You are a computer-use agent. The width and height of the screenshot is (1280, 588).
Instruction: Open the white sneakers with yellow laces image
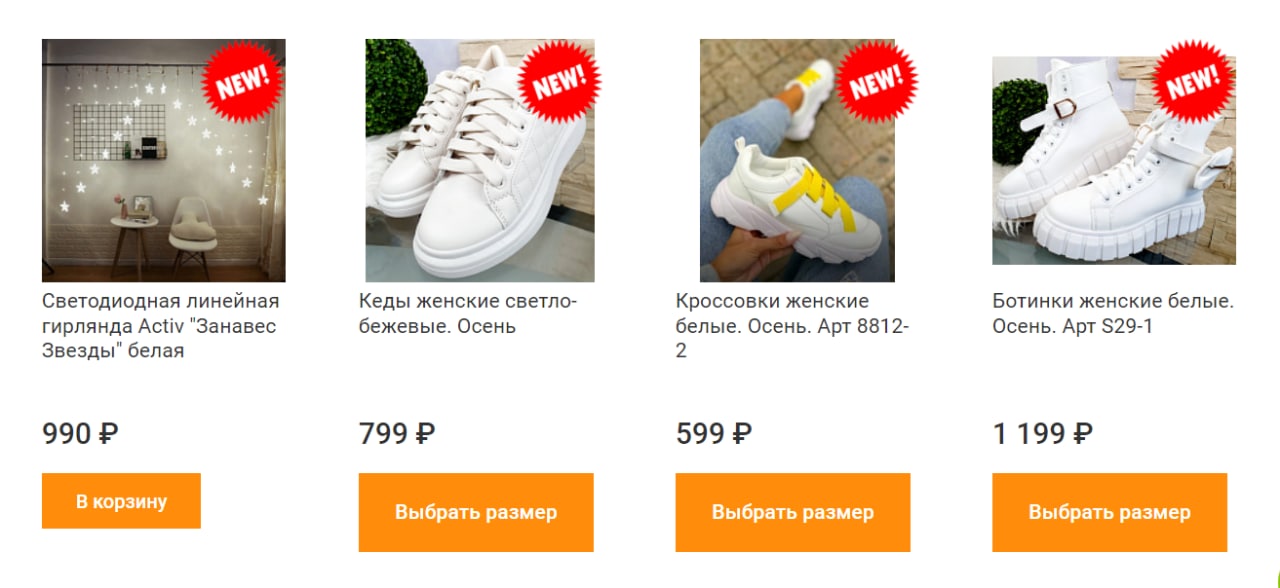coord(797,160)
